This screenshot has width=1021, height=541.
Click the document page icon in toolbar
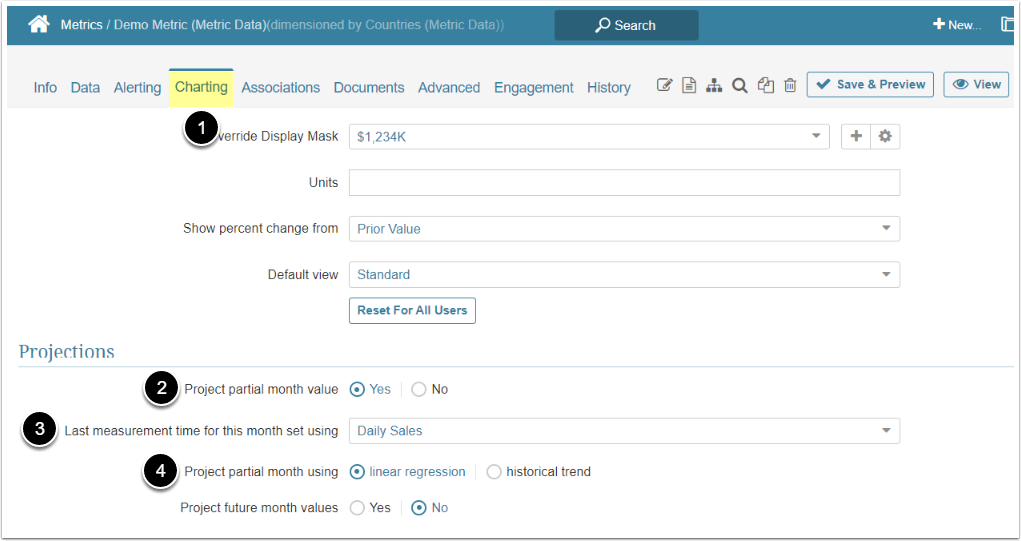tap(689, 86)
